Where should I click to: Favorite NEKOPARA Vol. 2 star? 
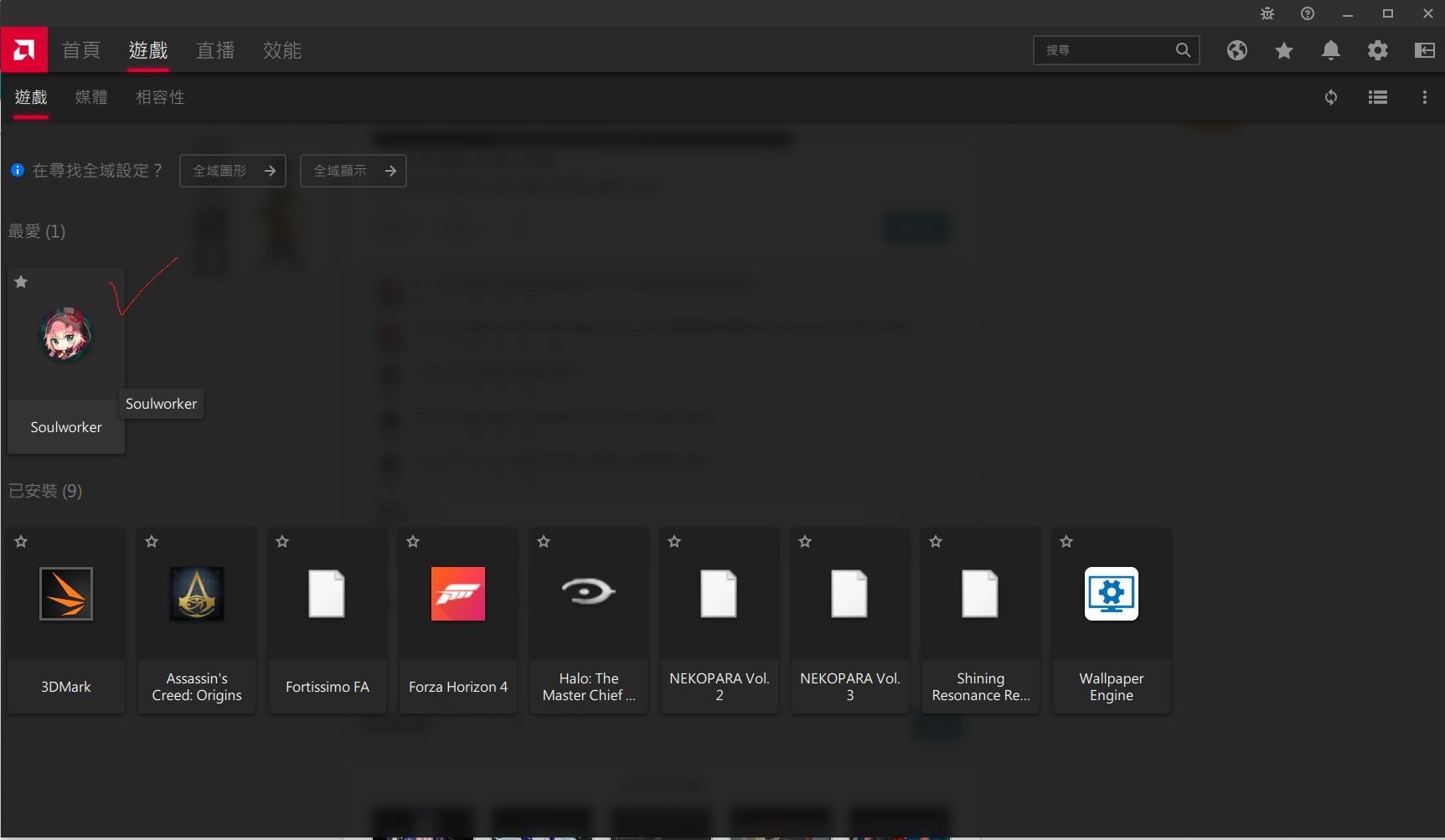[674, 542]
